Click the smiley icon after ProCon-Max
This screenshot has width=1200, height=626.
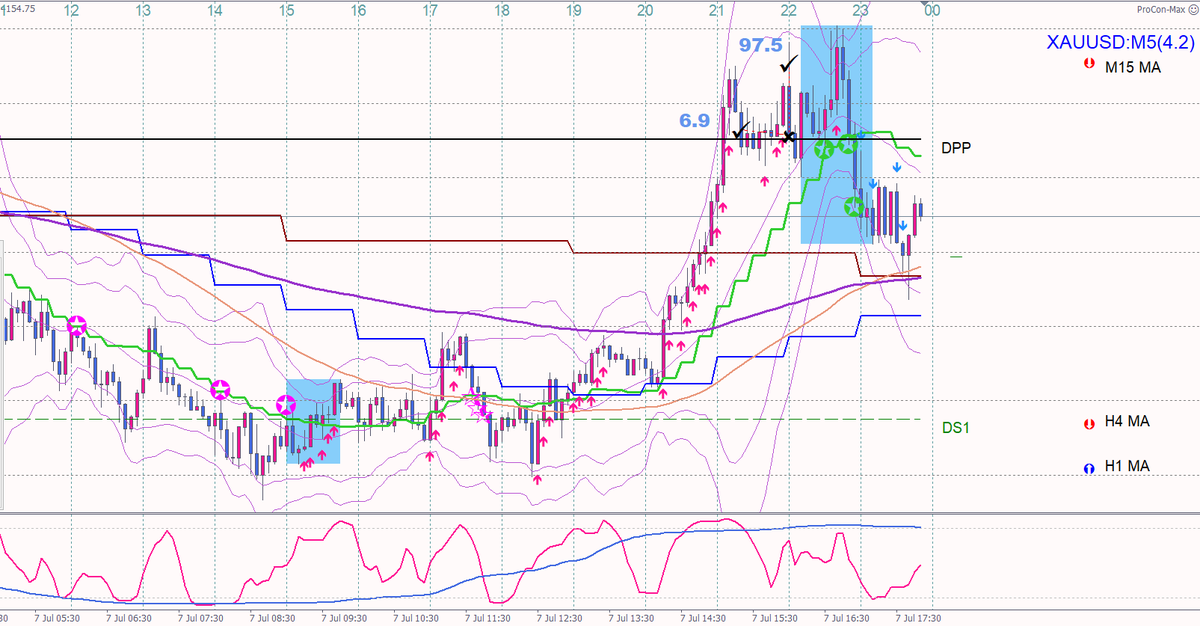pos(1191,9)
